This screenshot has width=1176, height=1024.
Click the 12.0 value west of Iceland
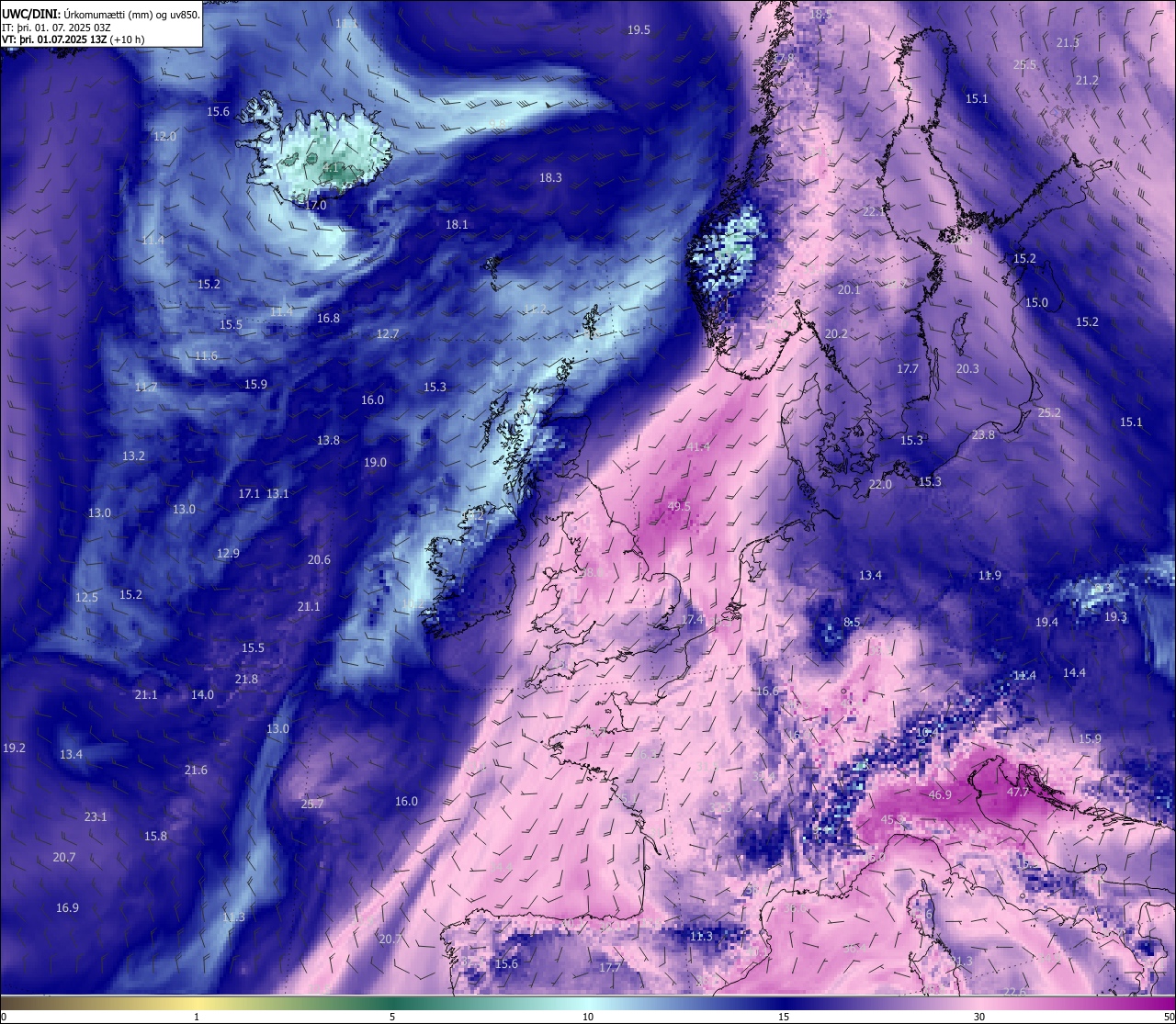pos(164,136)
